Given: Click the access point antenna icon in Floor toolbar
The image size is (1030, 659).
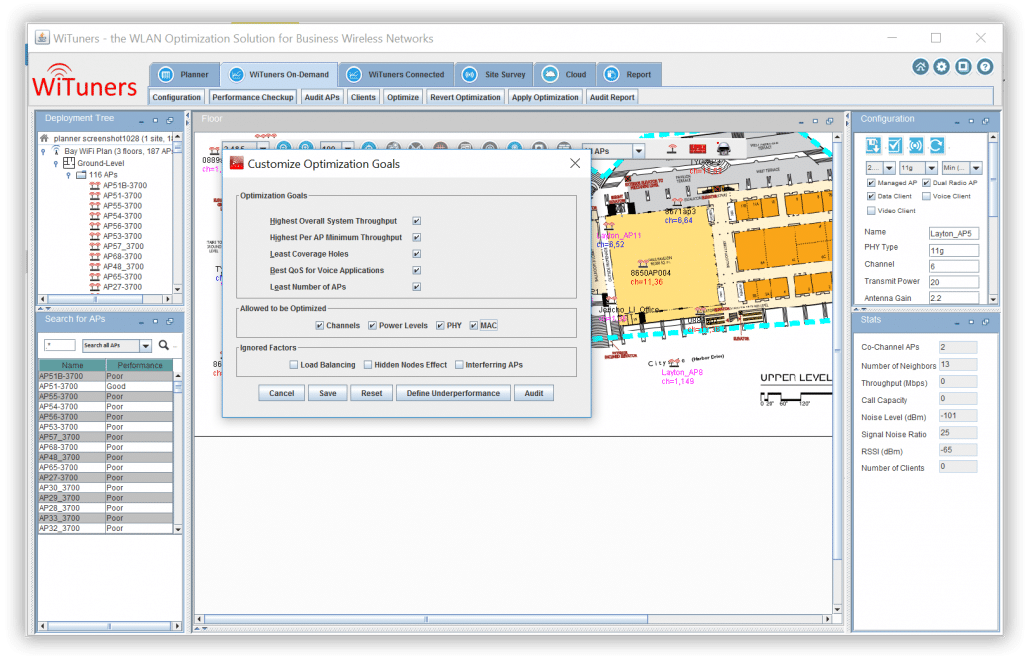Looking at the screenshot, I should tap(671, 149).
